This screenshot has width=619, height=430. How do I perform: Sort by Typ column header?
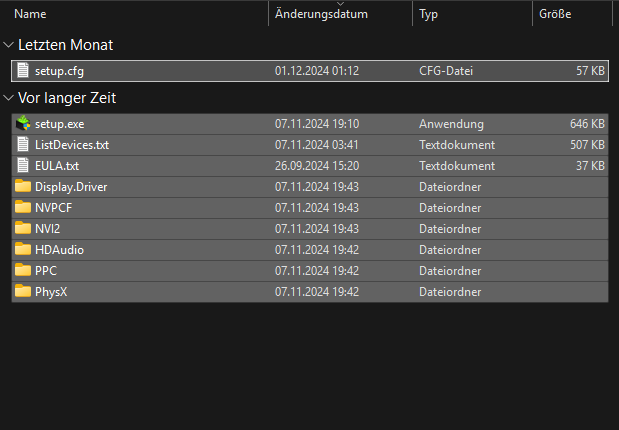pos(429,15)
